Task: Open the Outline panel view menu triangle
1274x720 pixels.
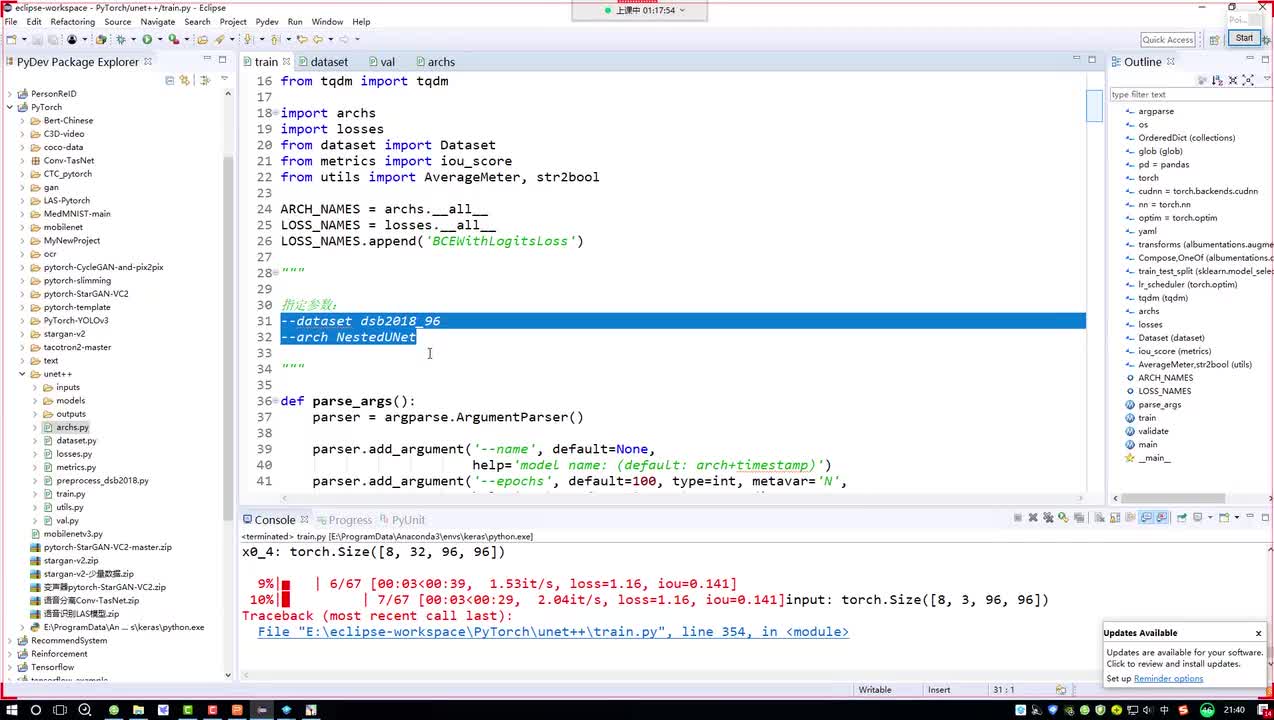Action: [x=1267, y=78]
